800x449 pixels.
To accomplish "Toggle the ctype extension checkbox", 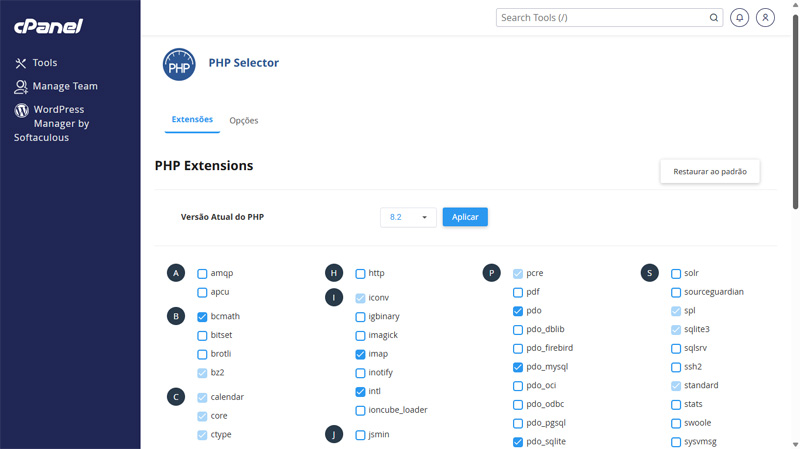I will pos(202,435).
